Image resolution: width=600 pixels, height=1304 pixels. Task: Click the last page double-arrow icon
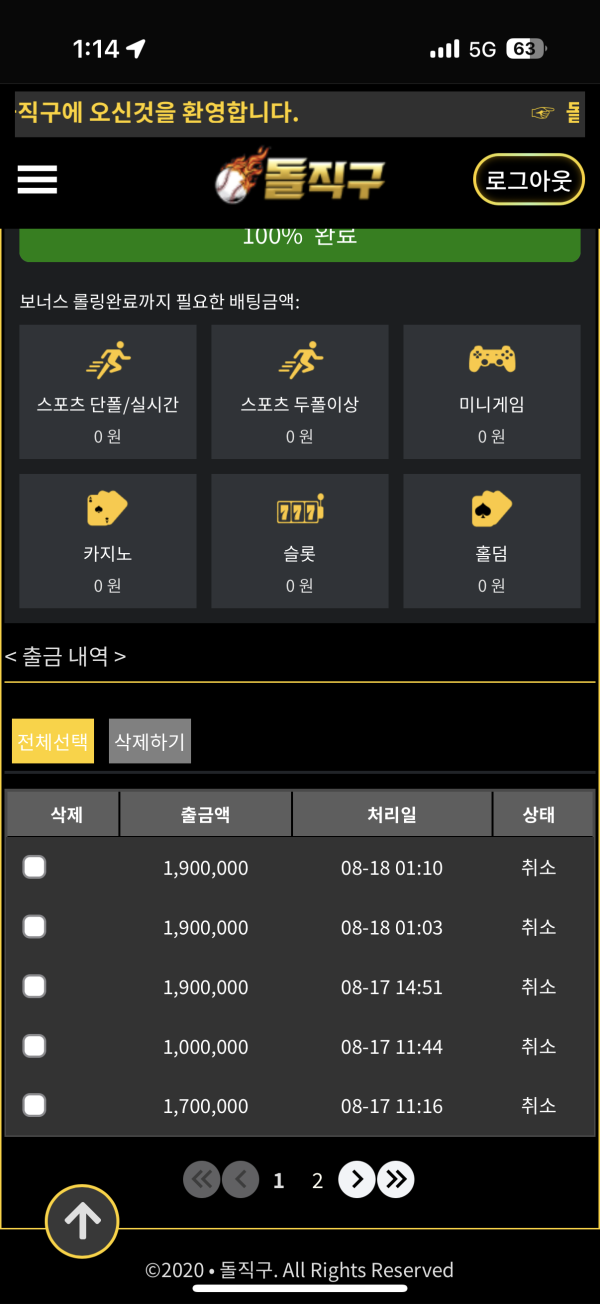click(x=395, y=1179)
